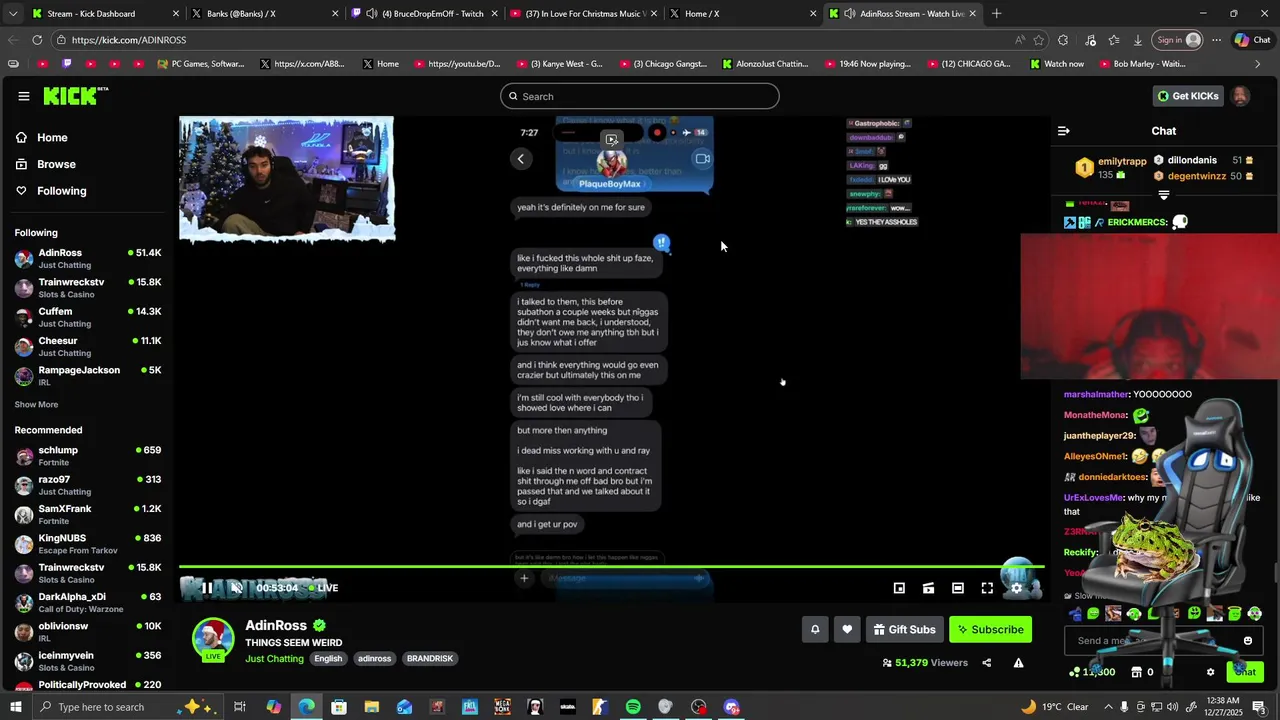Image resolution: width=1280 pixels, height=720 pixels.
Task: Enable notification bell for AdinRoss
Action: (815, 629)
